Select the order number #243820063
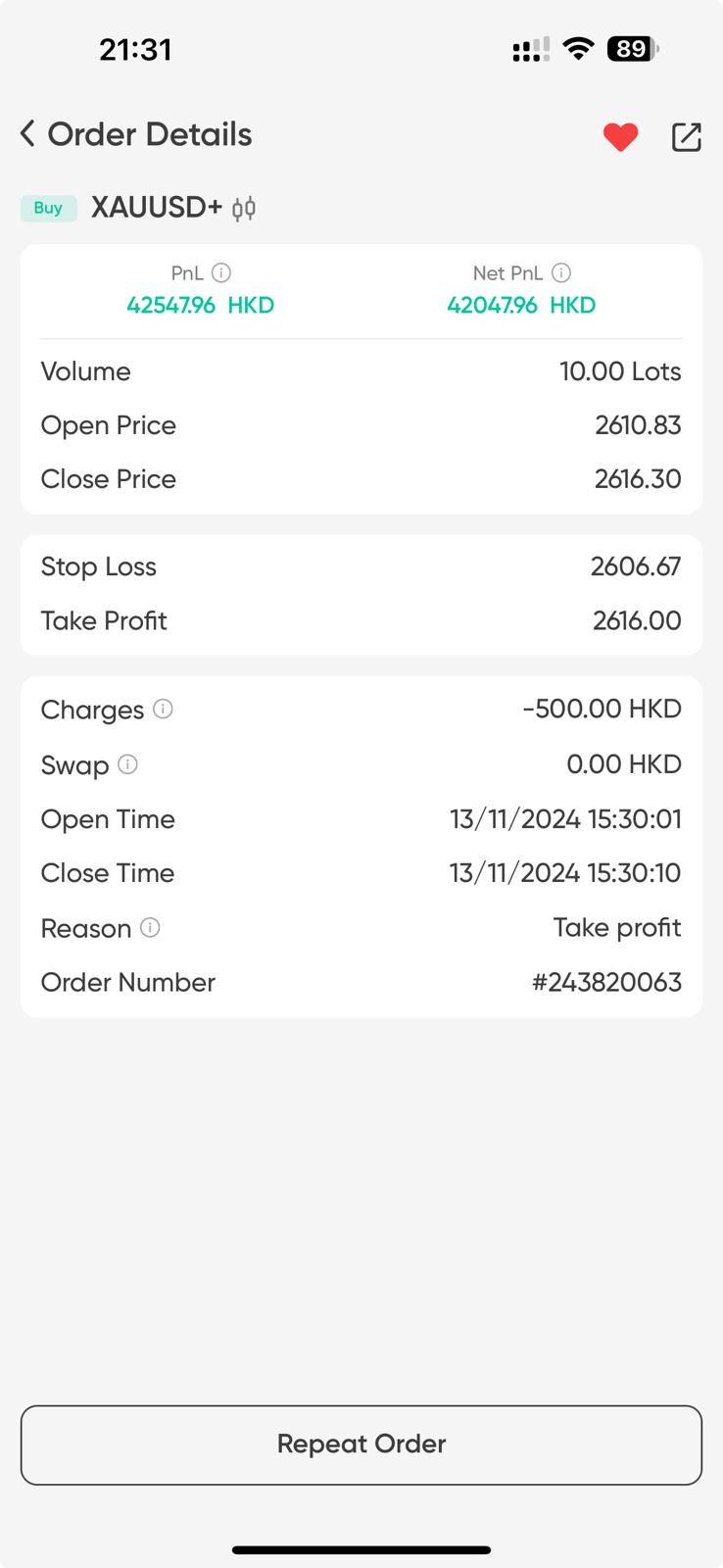Image resolution: width=723 pixels, height=1568 pixels. coord(606,982)
